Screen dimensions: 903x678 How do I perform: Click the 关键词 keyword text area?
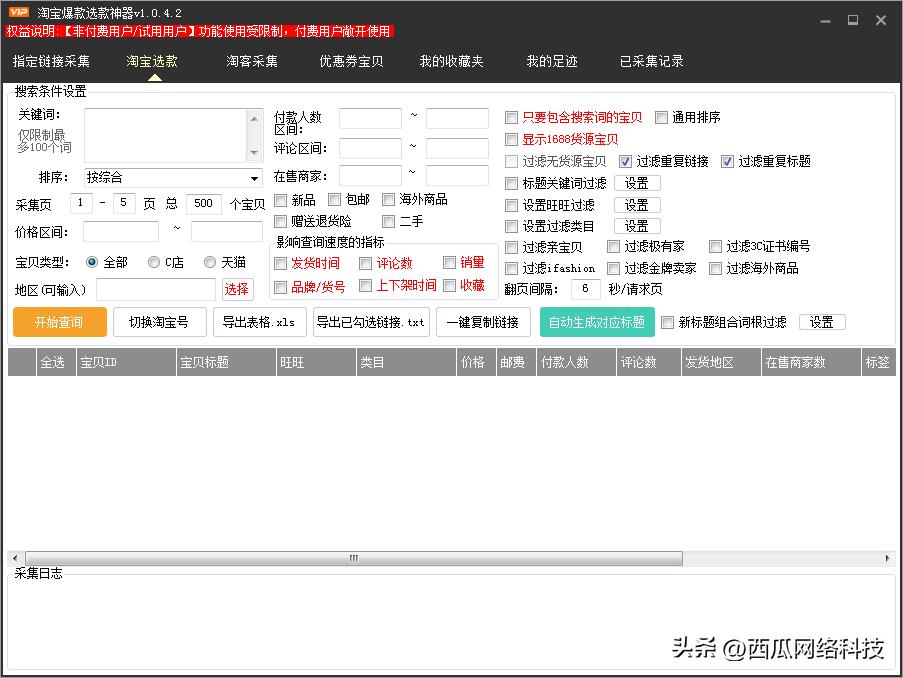click(165, 133)
